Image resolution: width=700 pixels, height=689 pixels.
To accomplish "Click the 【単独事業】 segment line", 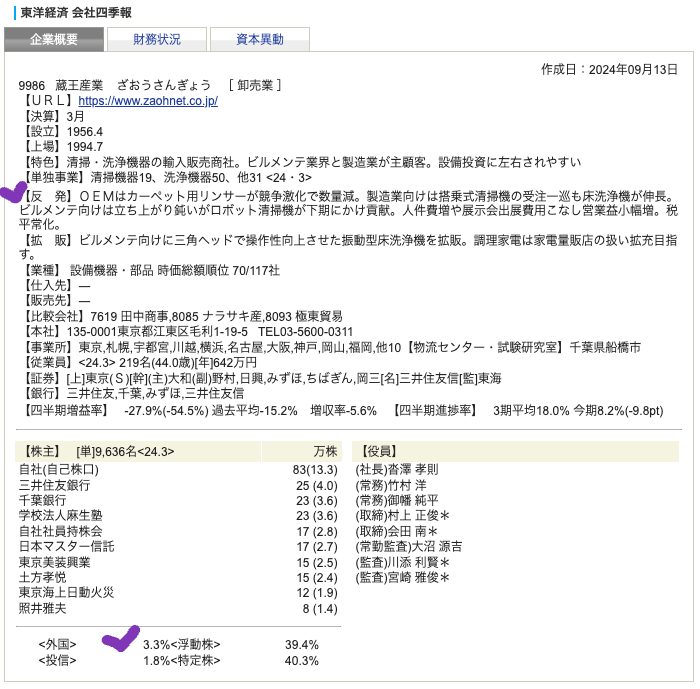I will (x=166, y=178).
